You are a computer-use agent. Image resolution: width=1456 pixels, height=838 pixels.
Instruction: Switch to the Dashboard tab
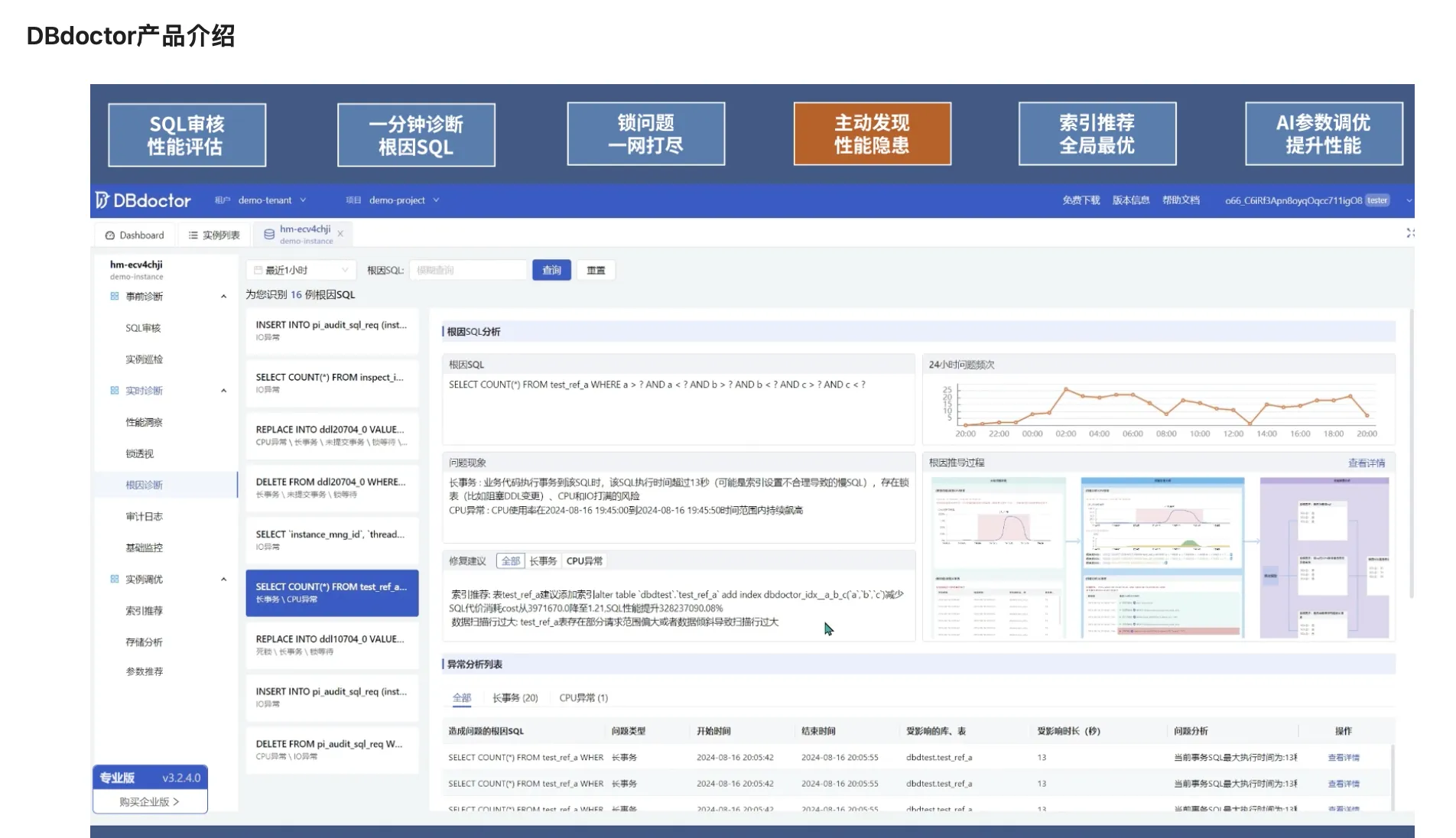(135, 235)
